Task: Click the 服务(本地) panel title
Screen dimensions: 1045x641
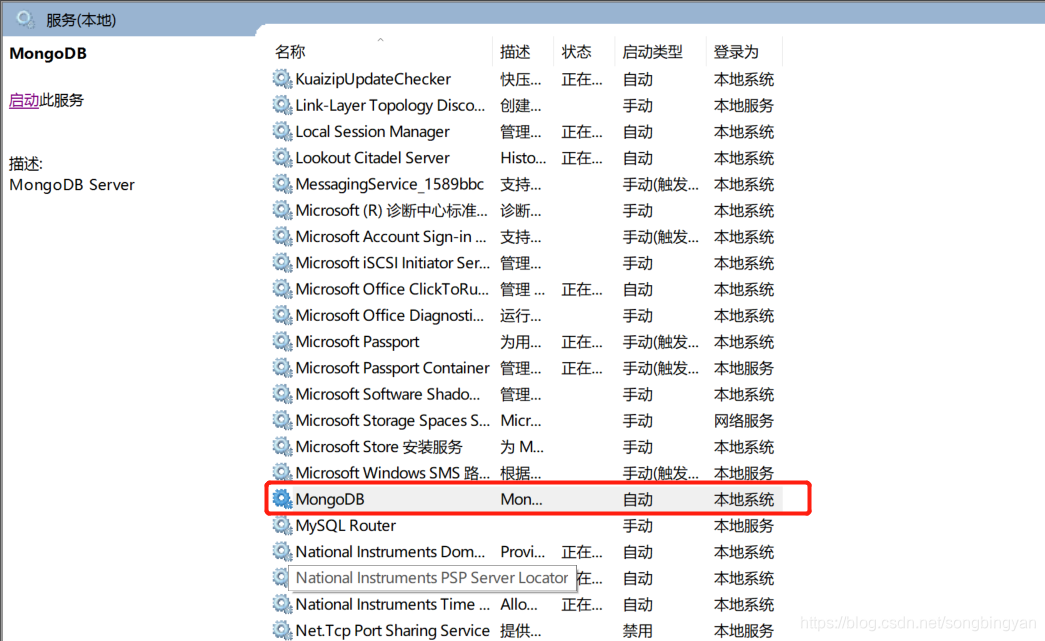Action: click(81, 20)
